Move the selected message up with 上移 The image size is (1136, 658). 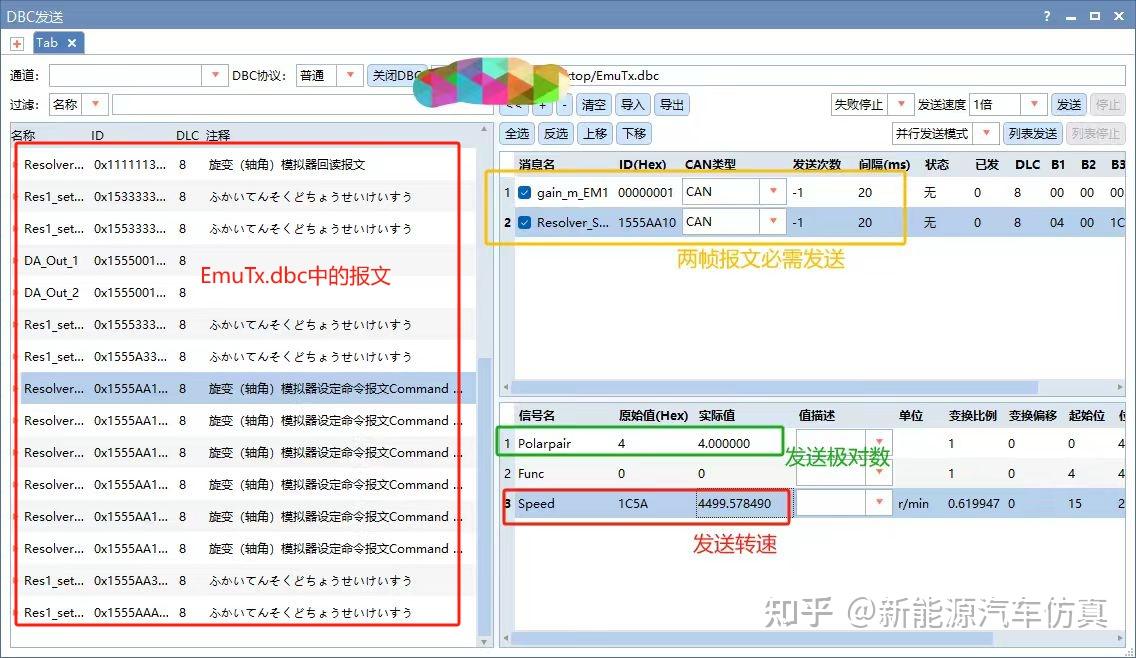[x=595, y=133]
